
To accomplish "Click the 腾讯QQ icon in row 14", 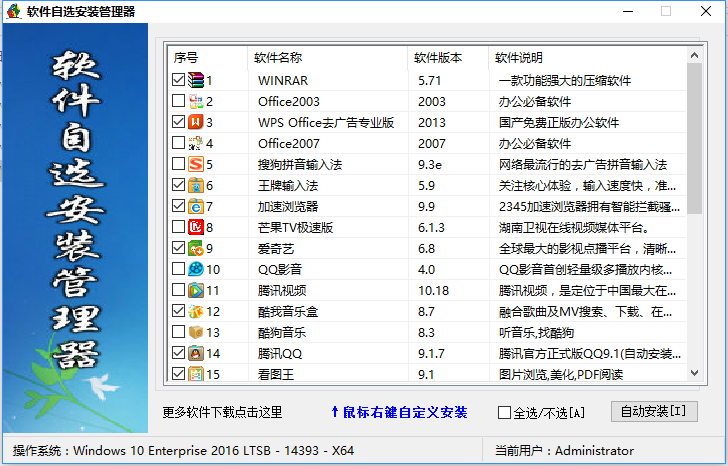I will coord(196,353).
